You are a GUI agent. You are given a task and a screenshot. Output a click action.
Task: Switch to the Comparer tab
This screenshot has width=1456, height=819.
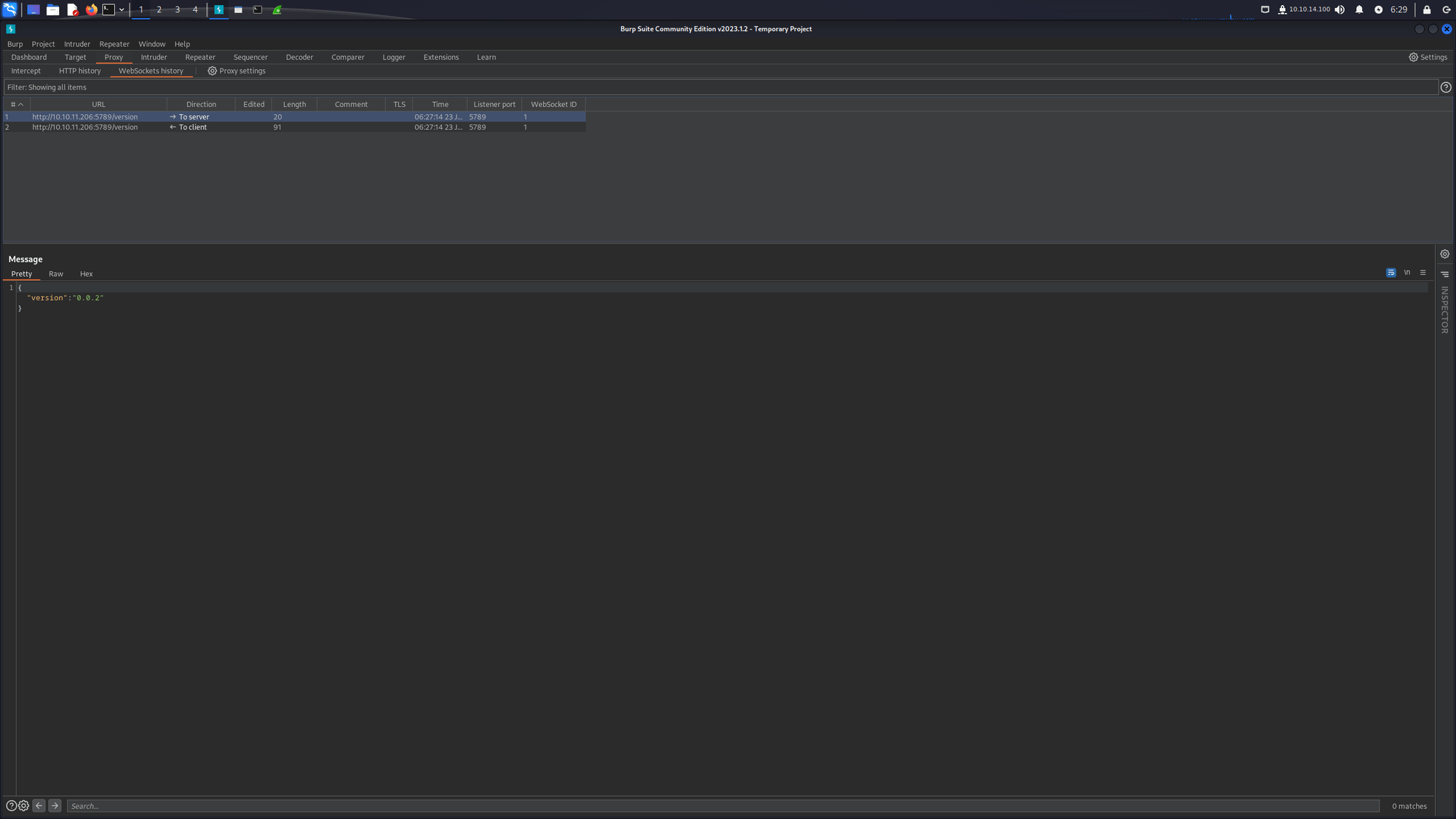click(348, 57)
